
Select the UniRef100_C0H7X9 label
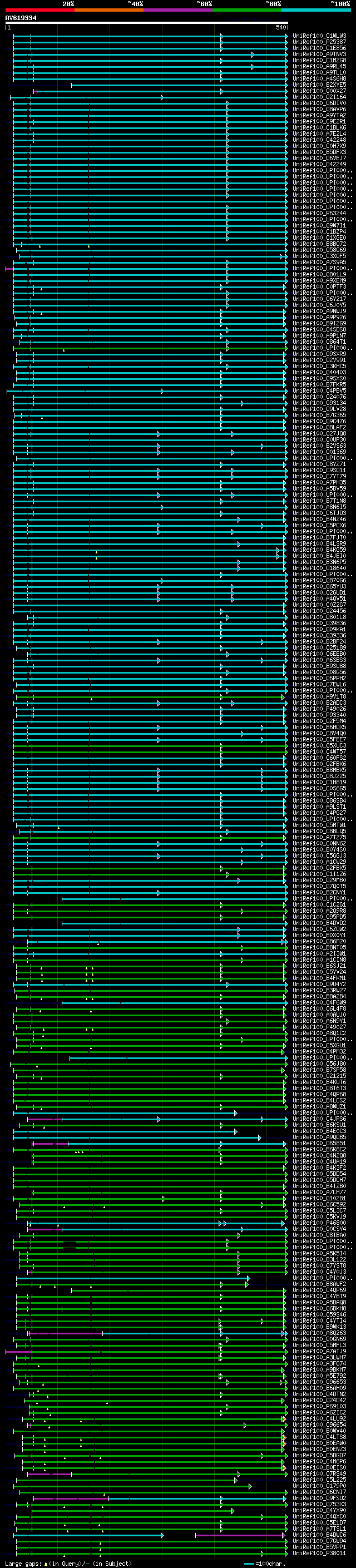(x=319, y=146)
